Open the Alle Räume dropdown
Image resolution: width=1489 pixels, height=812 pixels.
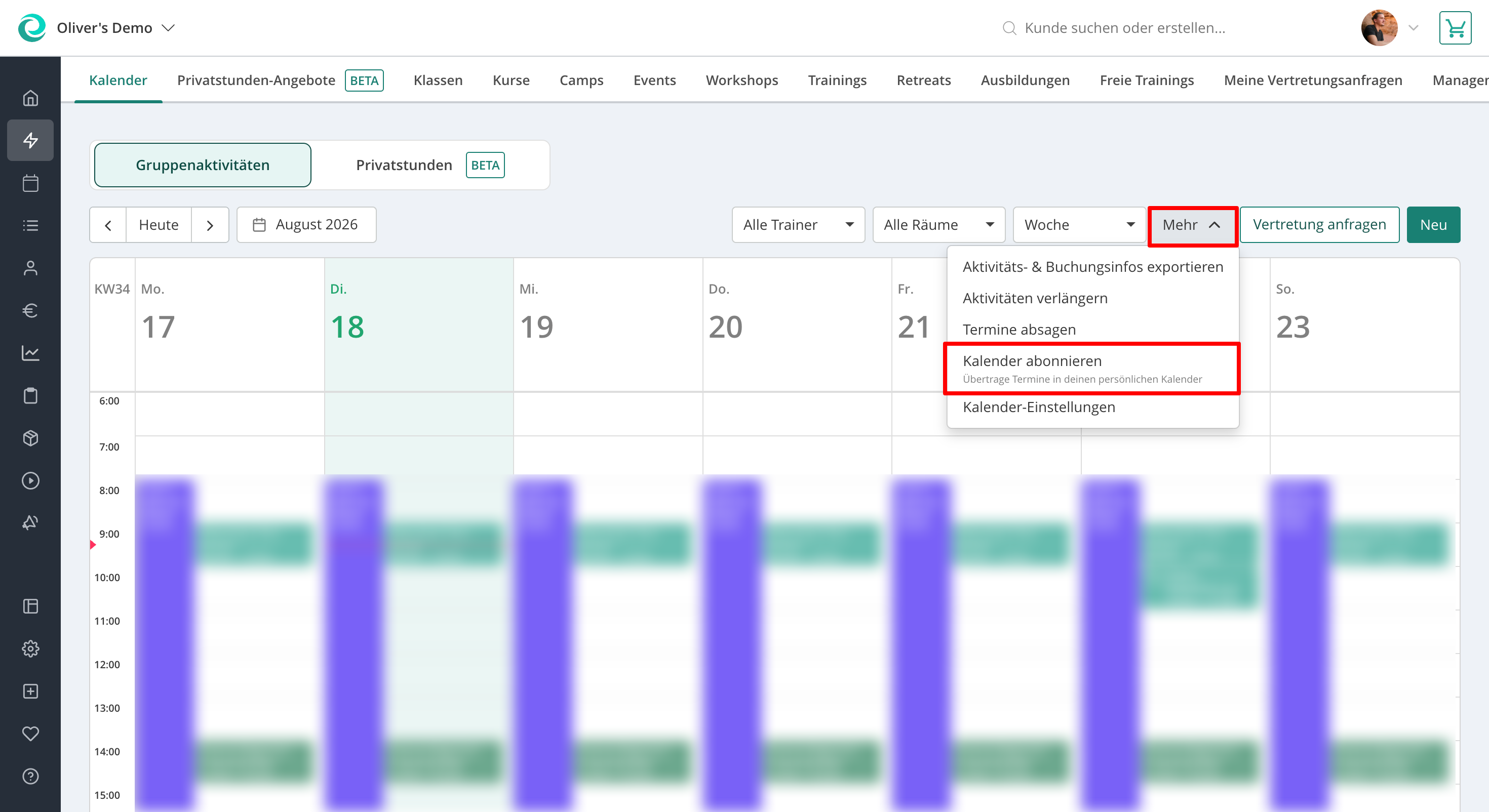coord(938,225)
